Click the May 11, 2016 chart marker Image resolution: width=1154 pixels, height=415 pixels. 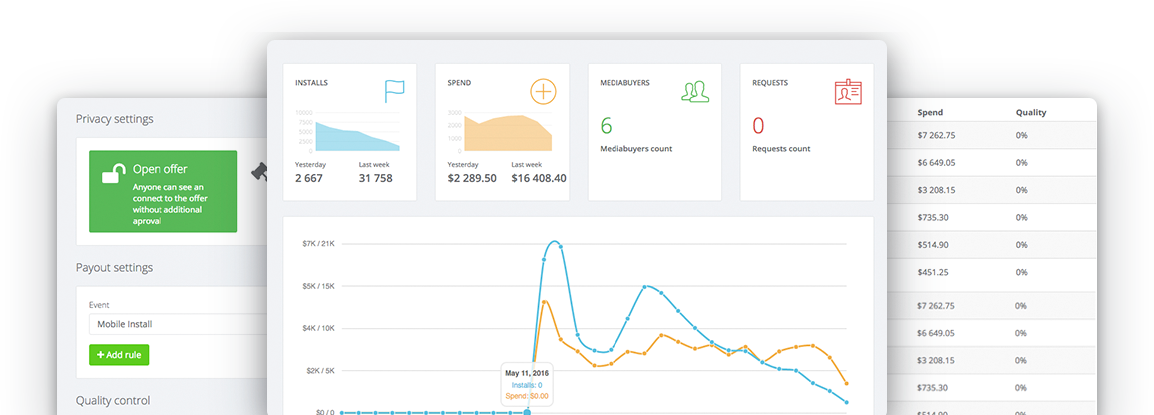pyautogui.click(x=527, y=412)
